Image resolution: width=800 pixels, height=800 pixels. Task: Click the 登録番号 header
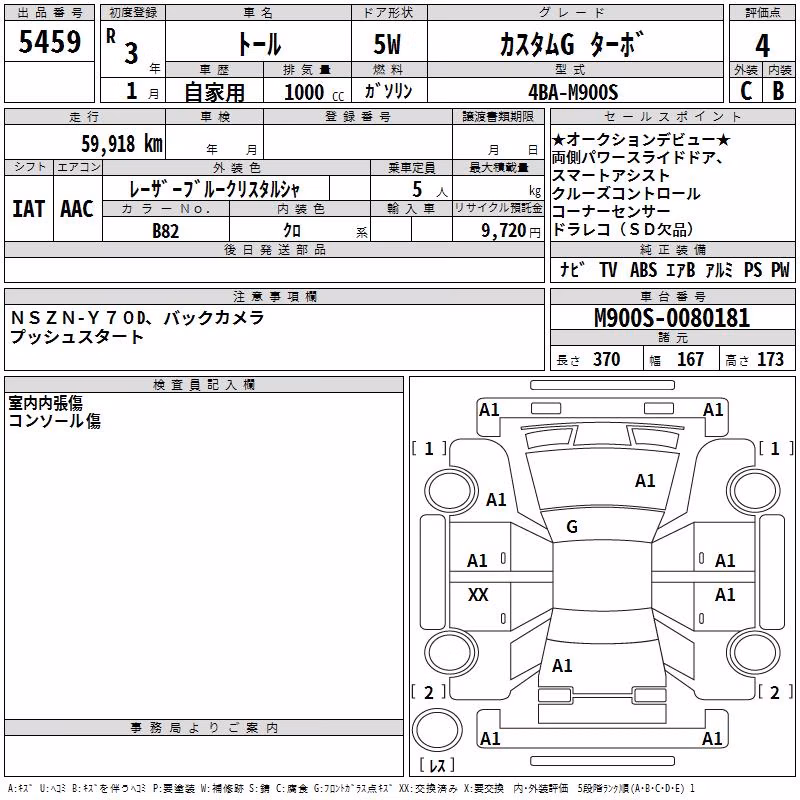click(x=358, y=117)
